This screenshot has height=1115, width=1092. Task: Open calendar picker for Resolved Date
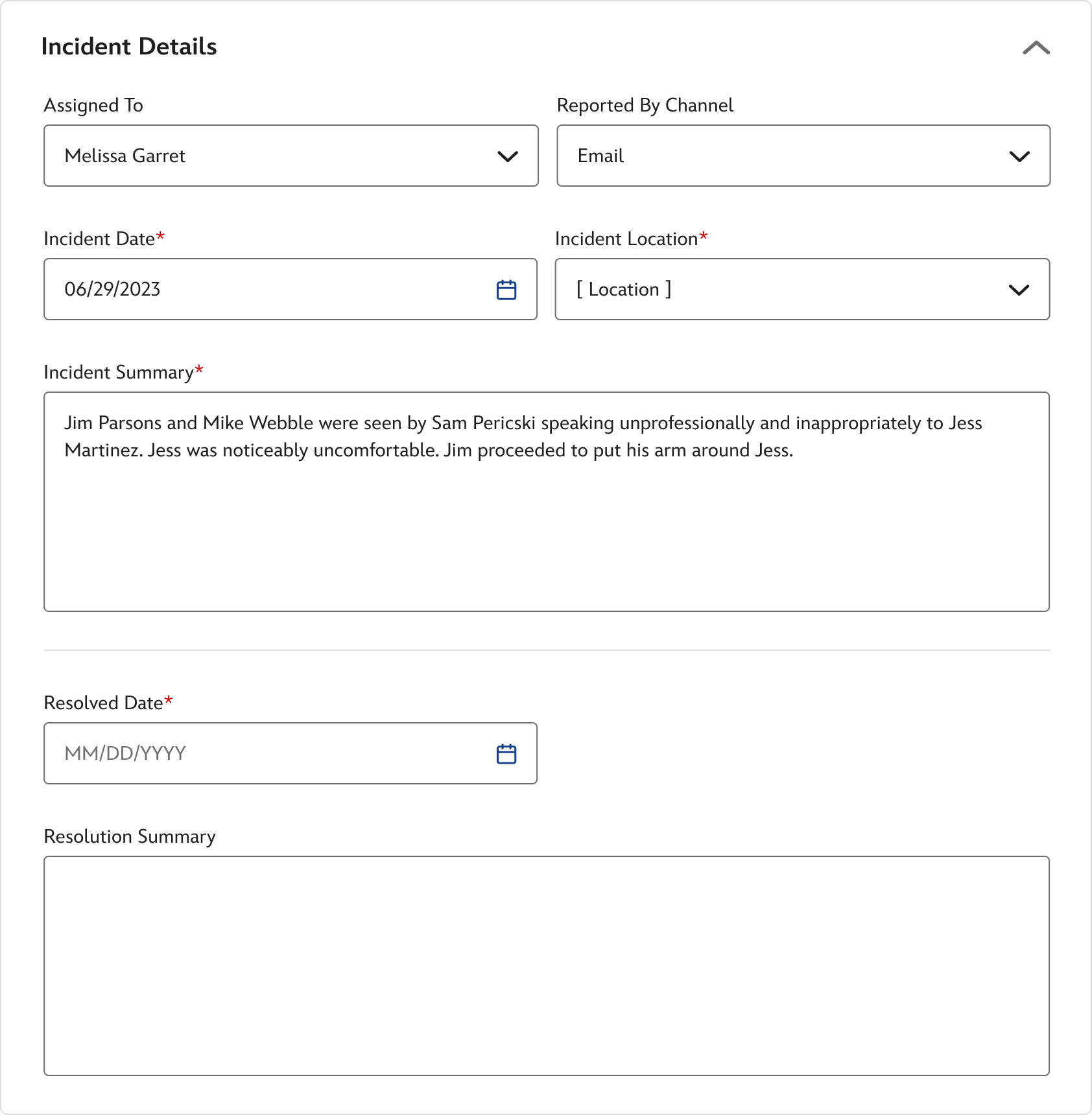[x=506, y=754]
